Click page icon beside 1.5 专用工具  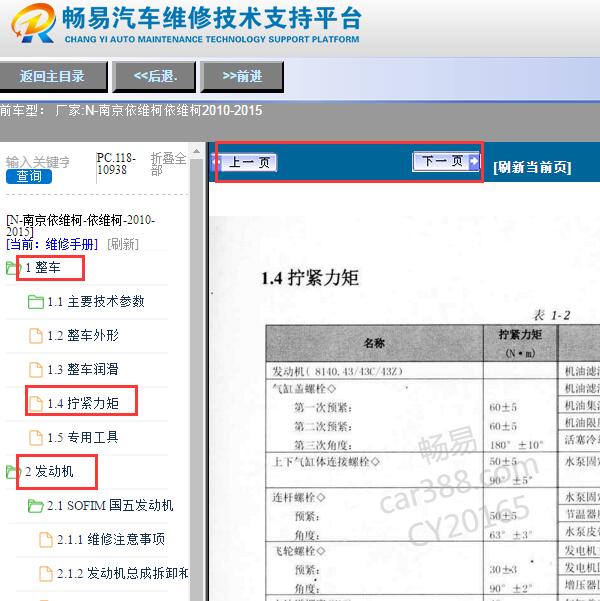36,437
